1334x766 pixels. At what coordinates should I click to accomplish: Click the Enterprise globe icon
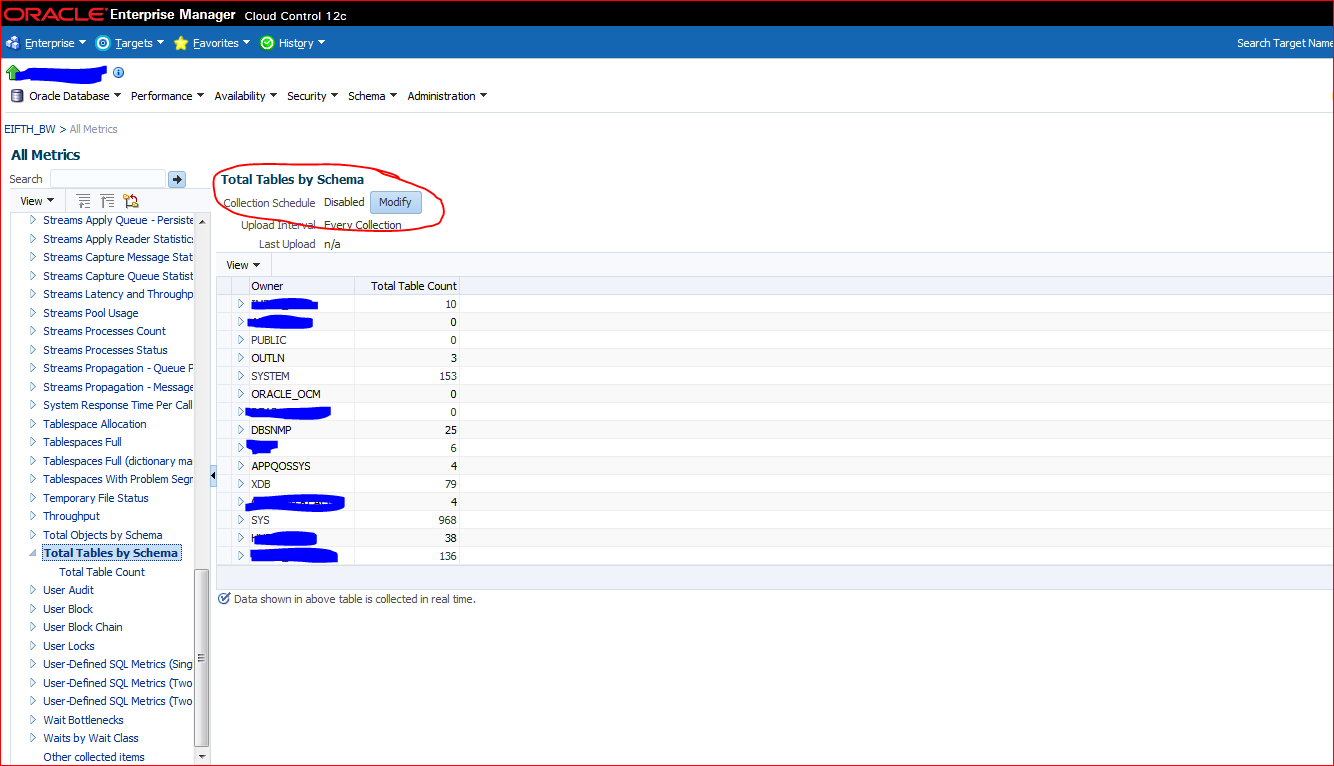[13, 43]
